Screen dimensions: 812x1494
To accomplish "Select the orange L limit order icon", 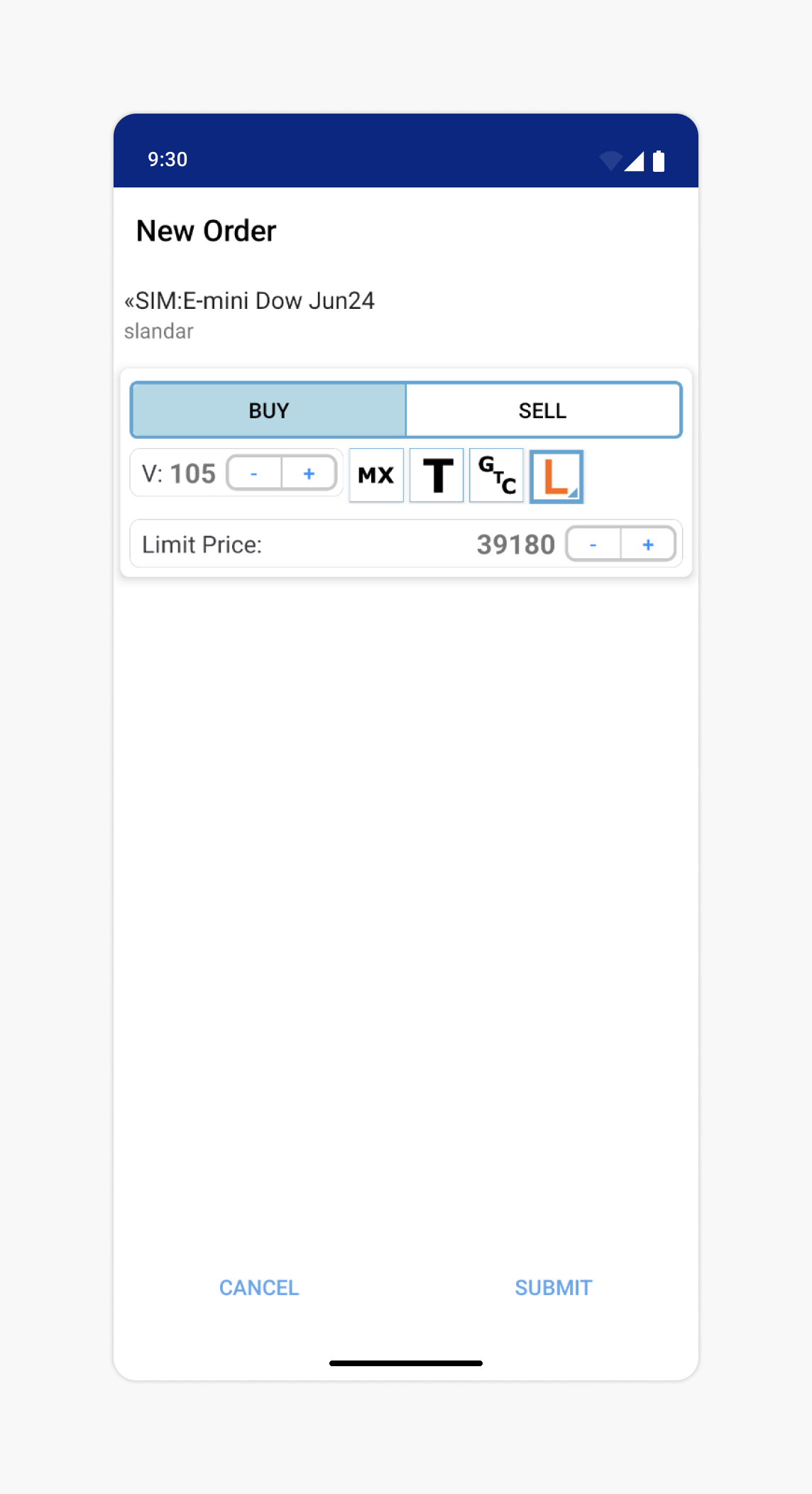I will coord(556,476).
